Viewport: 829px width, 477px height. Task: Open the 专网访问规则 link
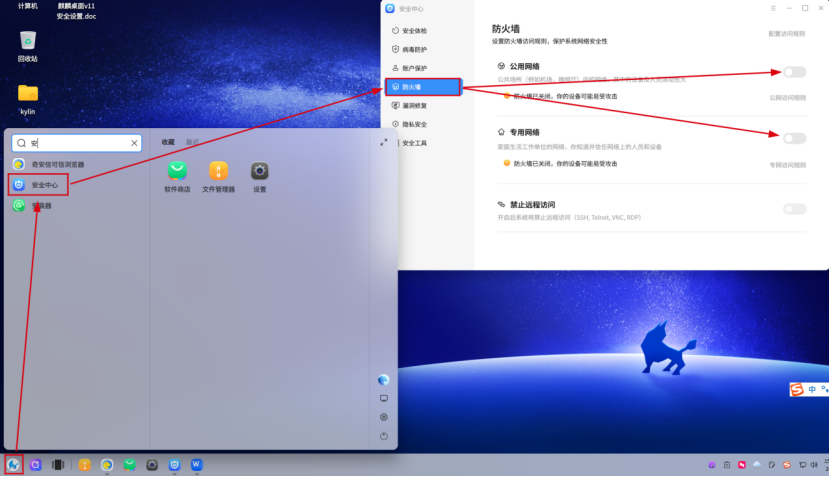pos(788,165)
